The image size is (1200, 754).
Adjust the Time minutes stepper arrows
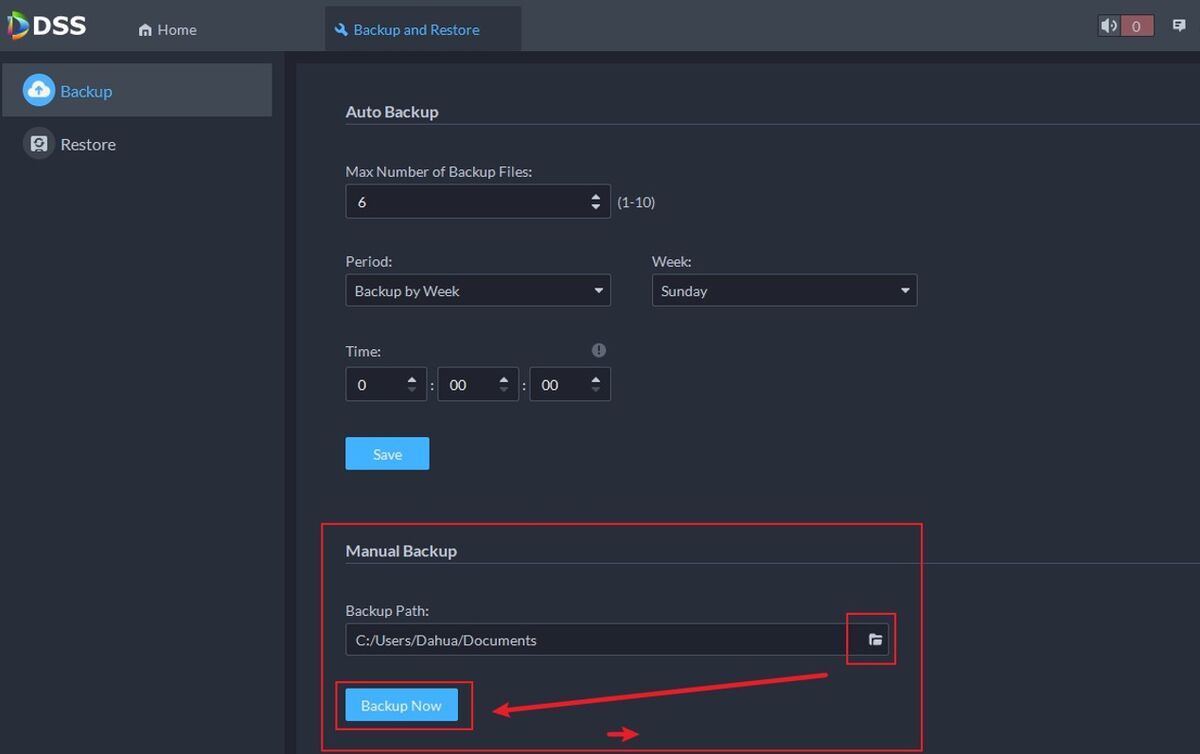pos(504,385)
